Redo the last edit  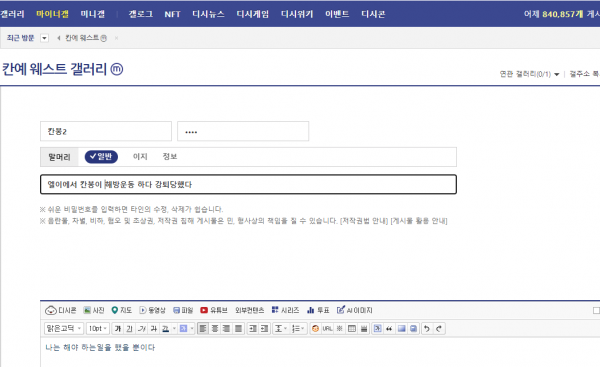point(439,329)
